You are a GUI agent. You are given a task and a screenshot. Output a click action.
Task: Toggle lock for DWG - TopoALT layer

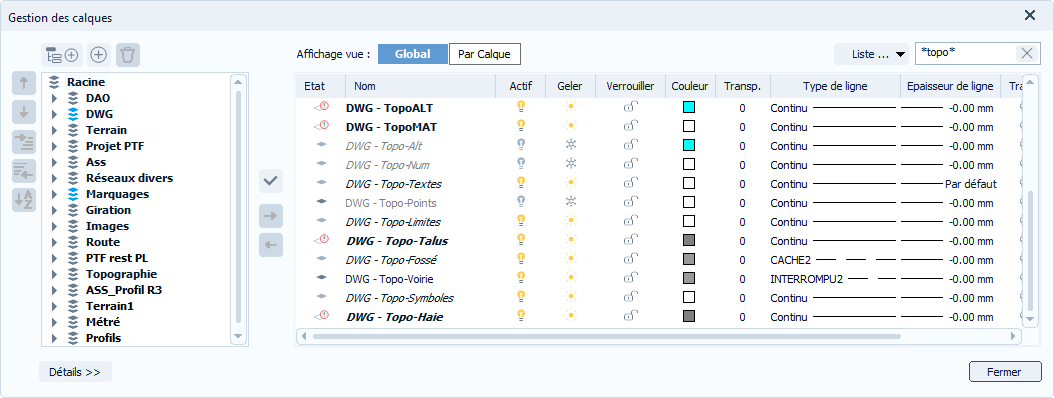point(631,107)
